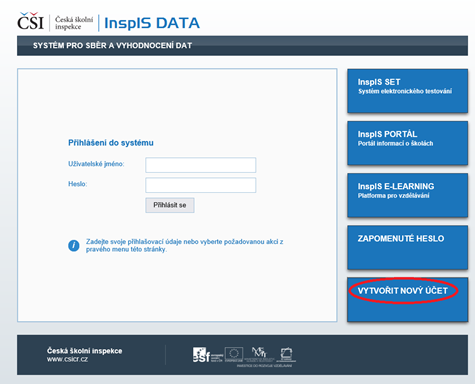This screenshot has width=475, height=384.
Task: Focus the Uživatelské jméno input field
Action: 201,165
